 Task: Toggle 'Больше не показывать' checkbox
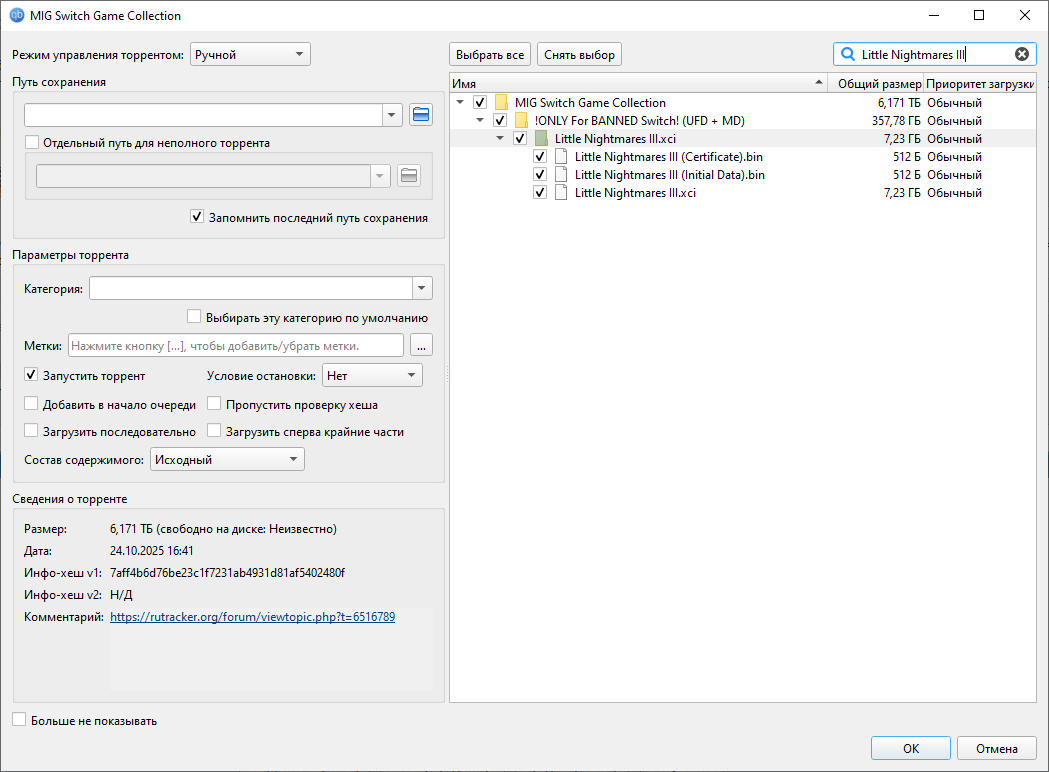pos(19,720)
